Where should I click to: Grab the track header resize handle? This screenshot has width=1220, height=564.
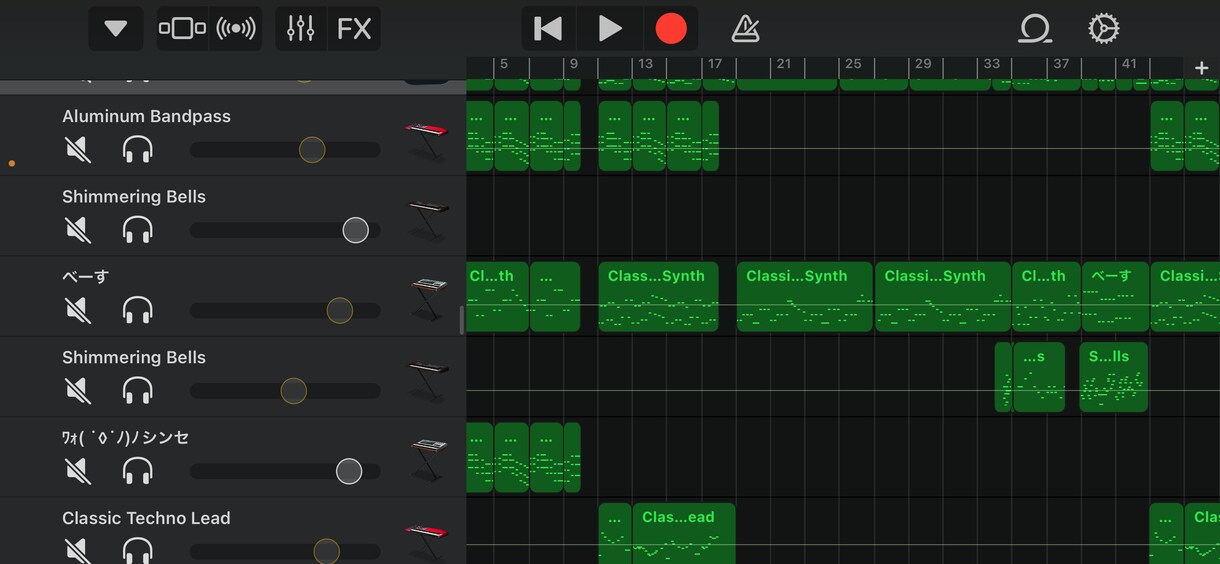click(461, 320)
